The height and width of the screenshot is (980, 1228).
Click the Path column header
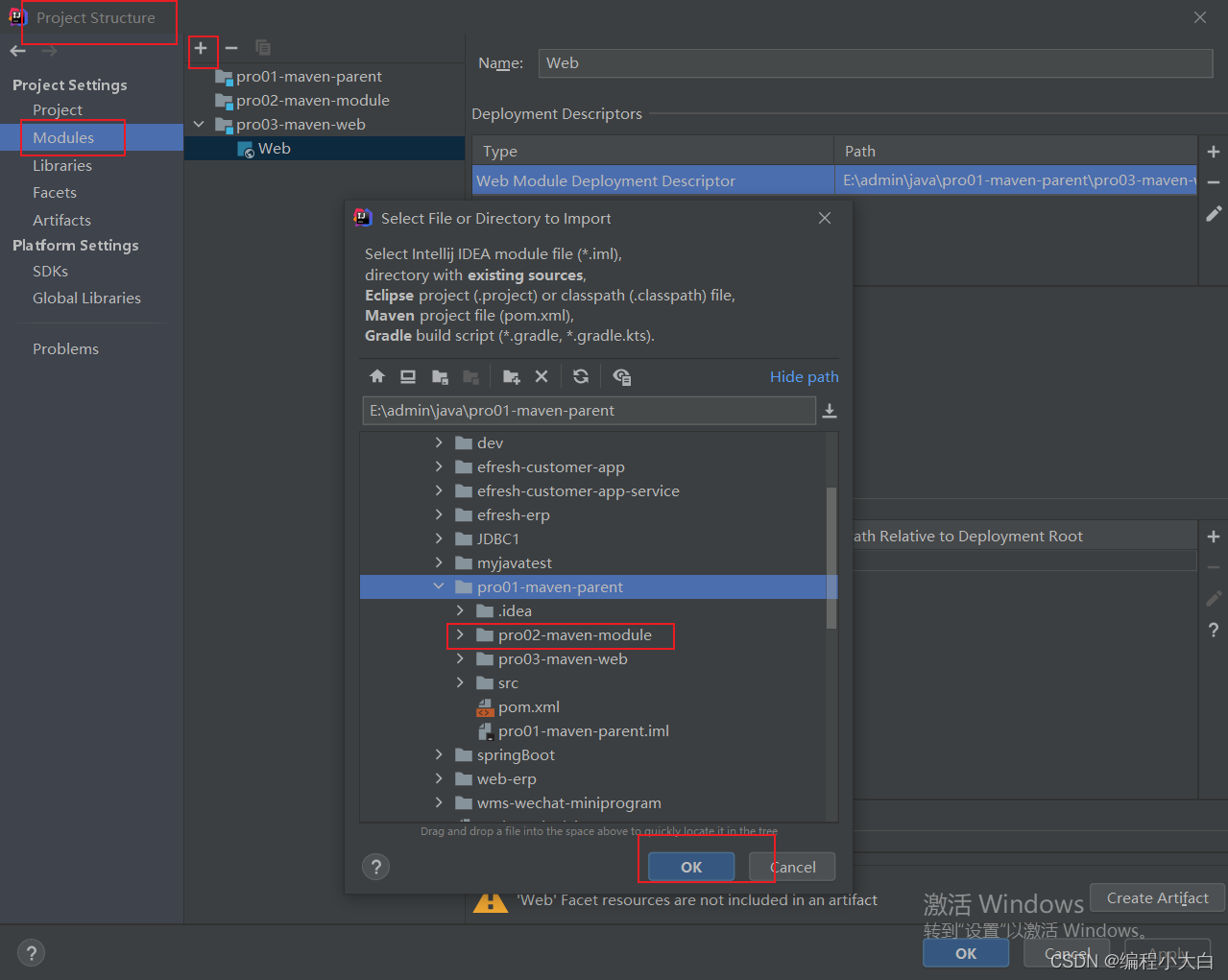(1016, 152)
